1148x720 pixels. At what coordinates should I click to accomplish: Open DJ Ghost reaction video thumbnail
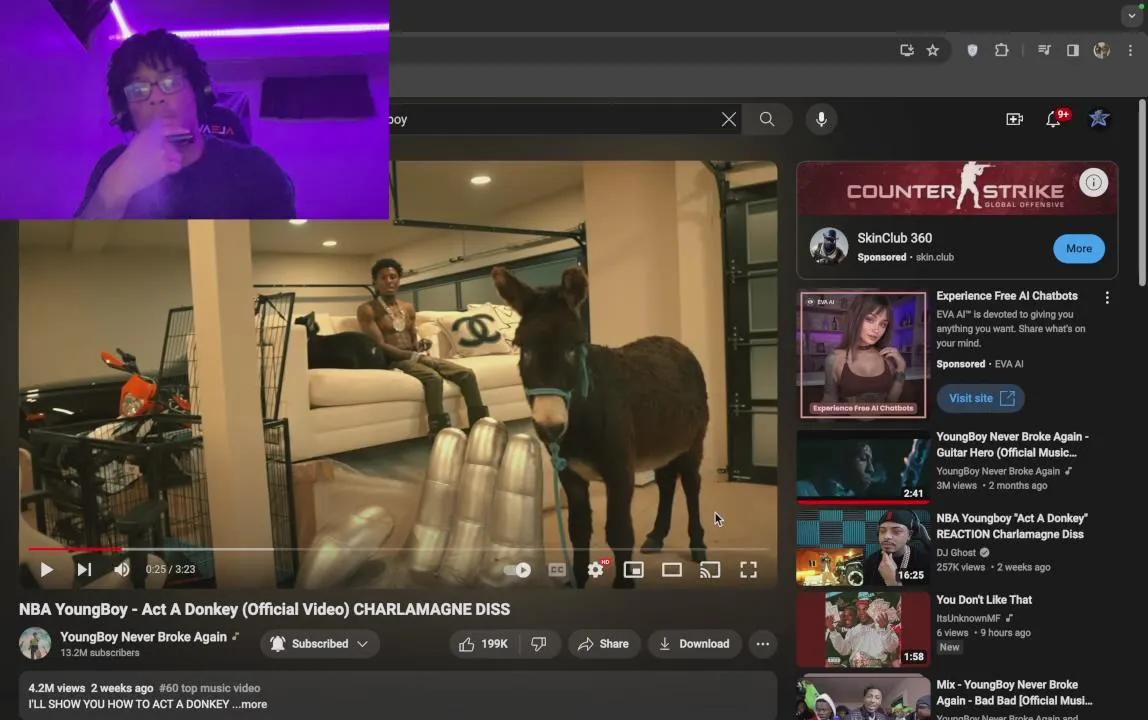[863, 548]
